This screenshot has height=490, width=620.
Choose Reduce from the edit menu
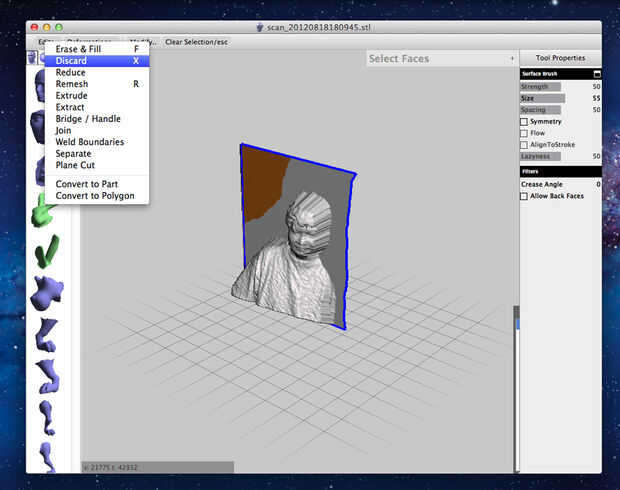pos(97,72)
